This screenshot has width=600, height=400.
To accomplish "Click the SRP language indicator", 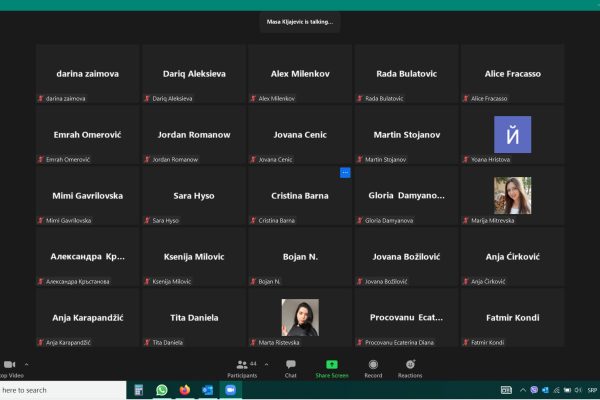I will [592, 390].
